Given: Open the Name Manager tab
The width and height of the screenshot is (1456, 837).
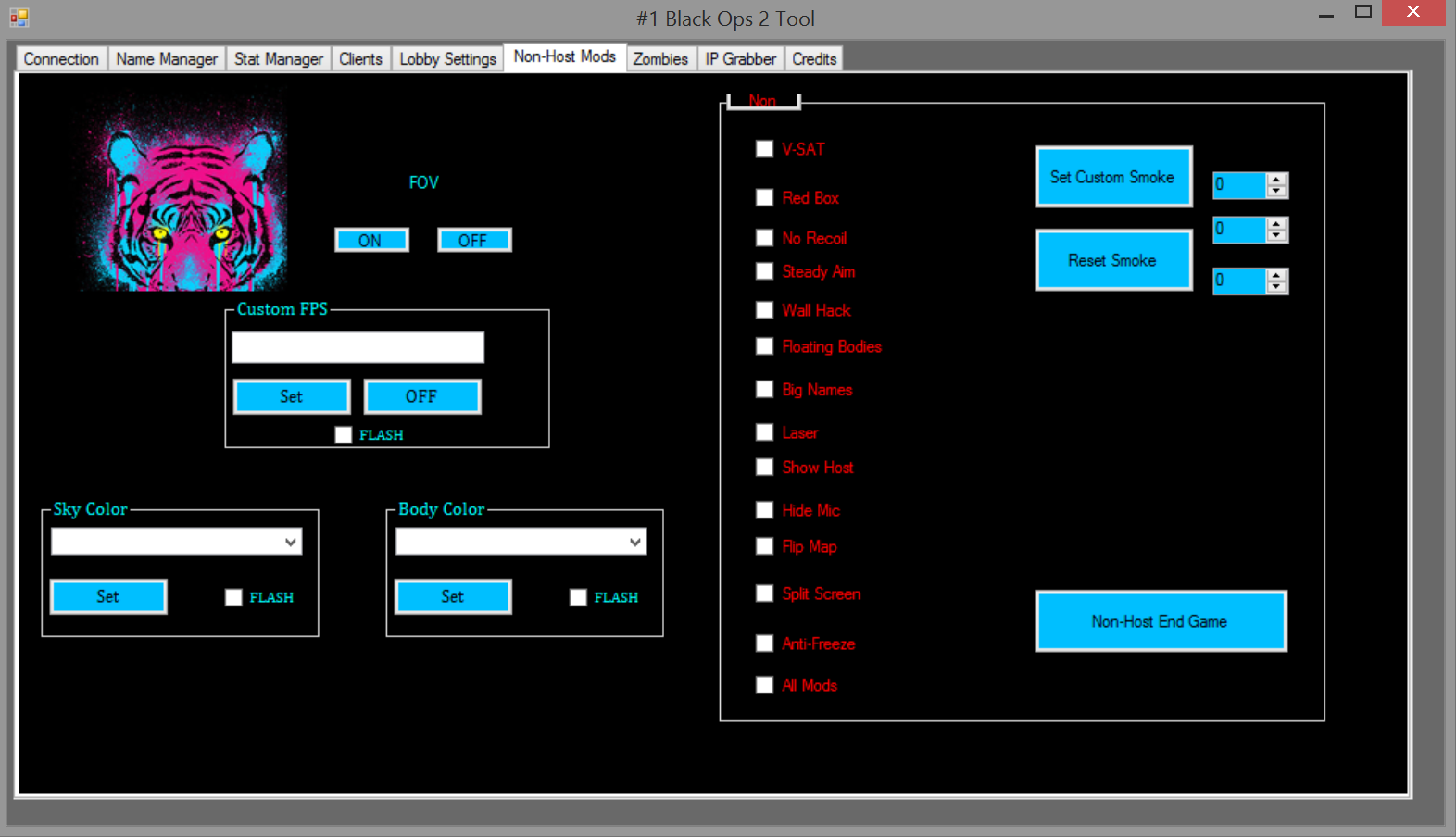Looking at the screenshot, I should coord(167,58).
